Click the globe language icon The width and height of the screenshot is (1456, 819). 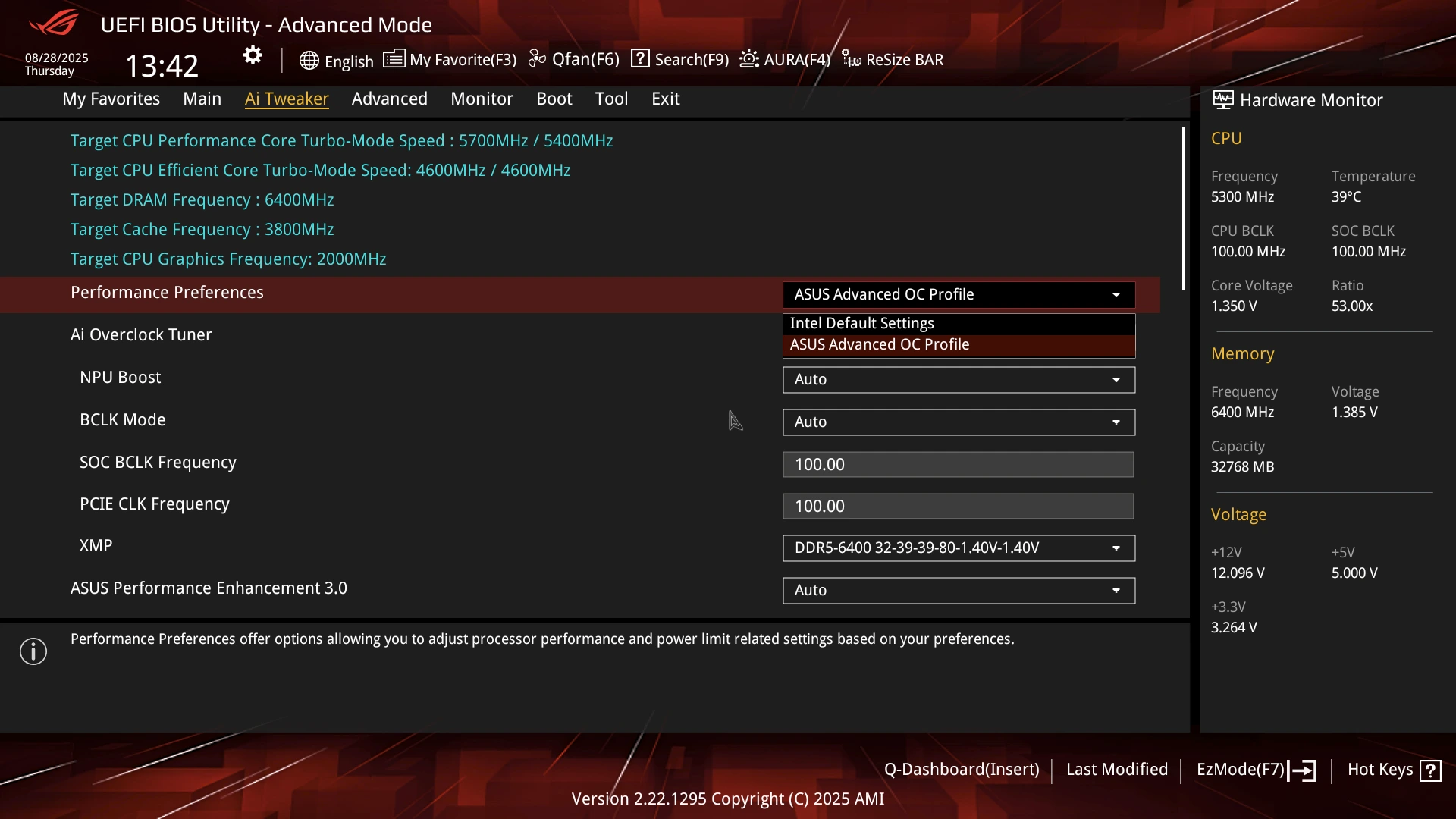point(309,61)
